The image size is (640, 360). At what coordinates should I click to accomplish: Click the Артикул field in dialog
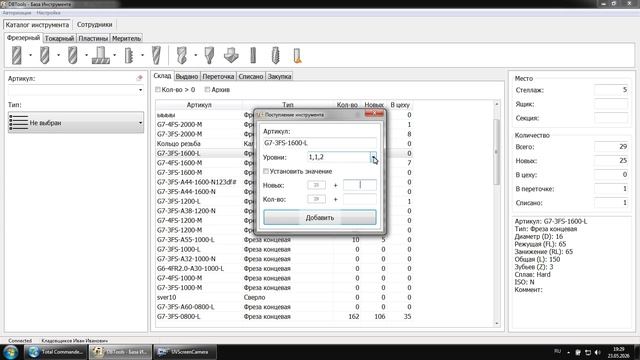coord(320,143)
